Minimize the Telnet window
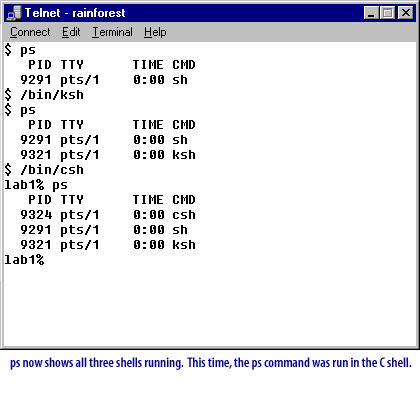The image size is (420, 420). point(371,13)
